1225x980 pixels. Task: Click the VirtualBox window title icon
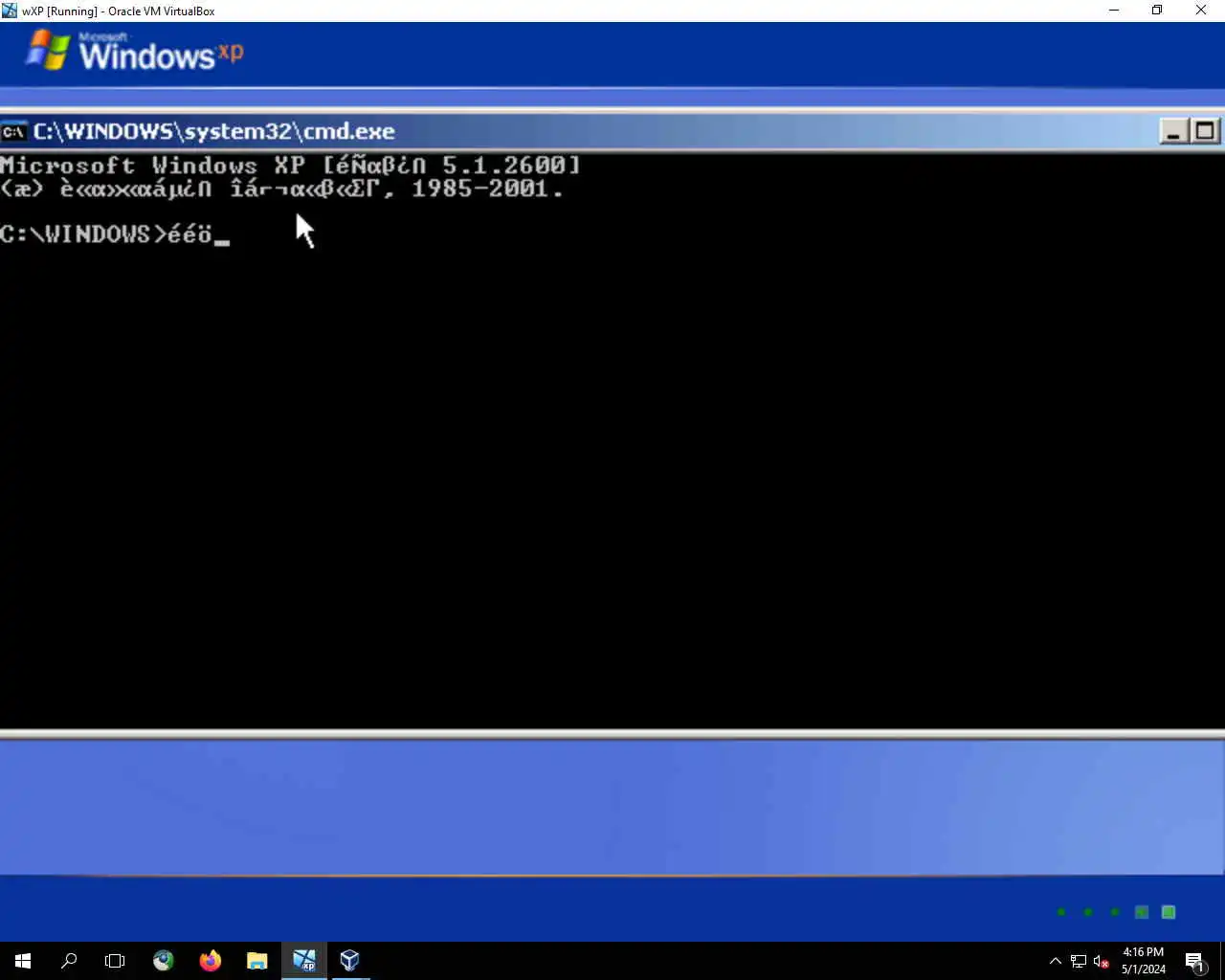point(10,11)
